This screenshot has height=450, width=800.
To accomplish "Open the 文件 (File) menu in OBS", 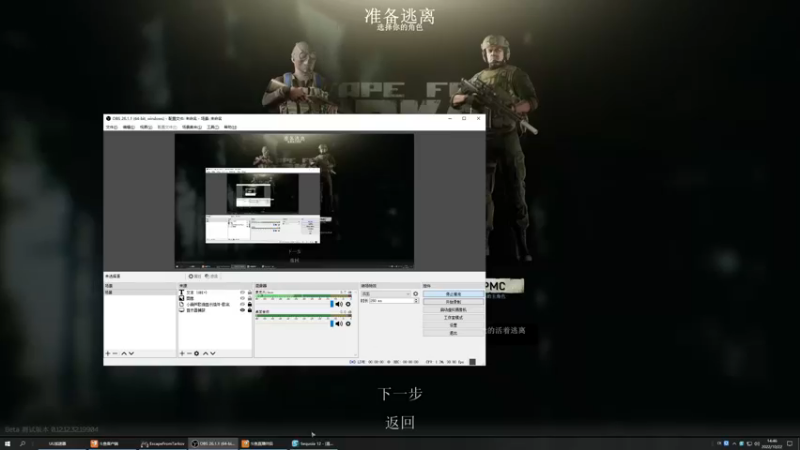I will tap(111, 127).
